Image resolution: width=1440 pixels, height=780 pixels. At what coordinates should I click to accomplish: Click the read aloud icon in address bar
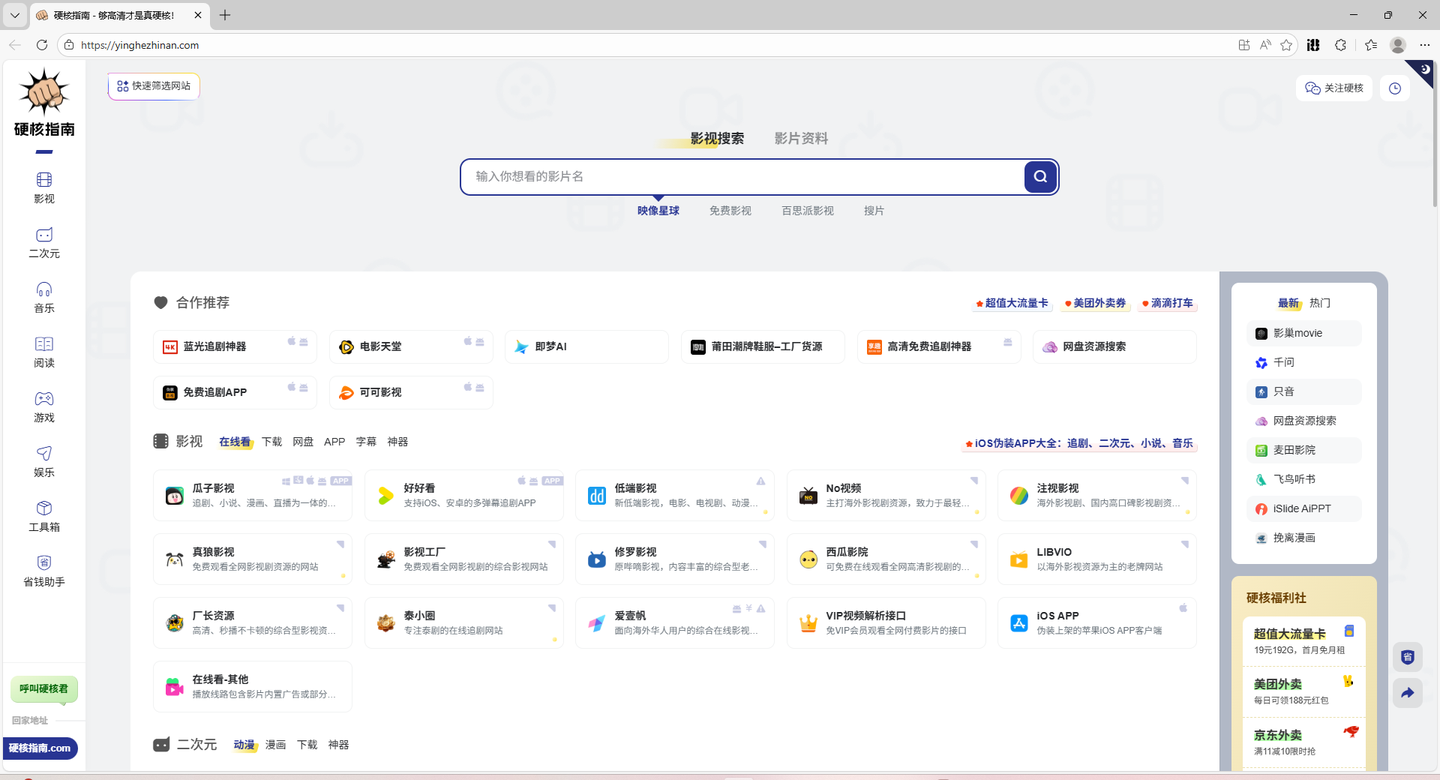[1265, 45]
